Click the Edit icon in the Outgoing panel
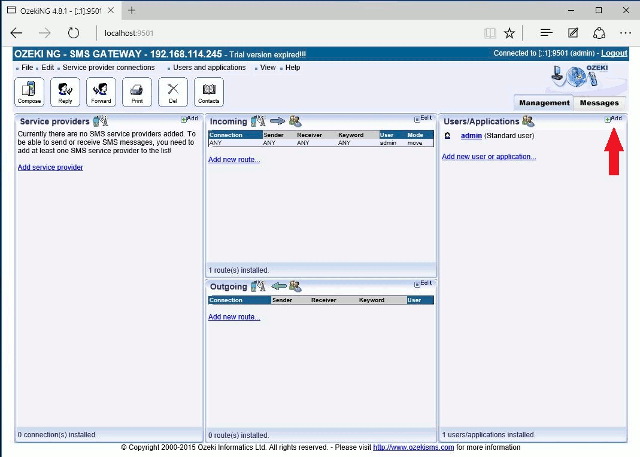The height and width of the screenshot is (457, 640). pyautogui.click(x=424, y=283)
